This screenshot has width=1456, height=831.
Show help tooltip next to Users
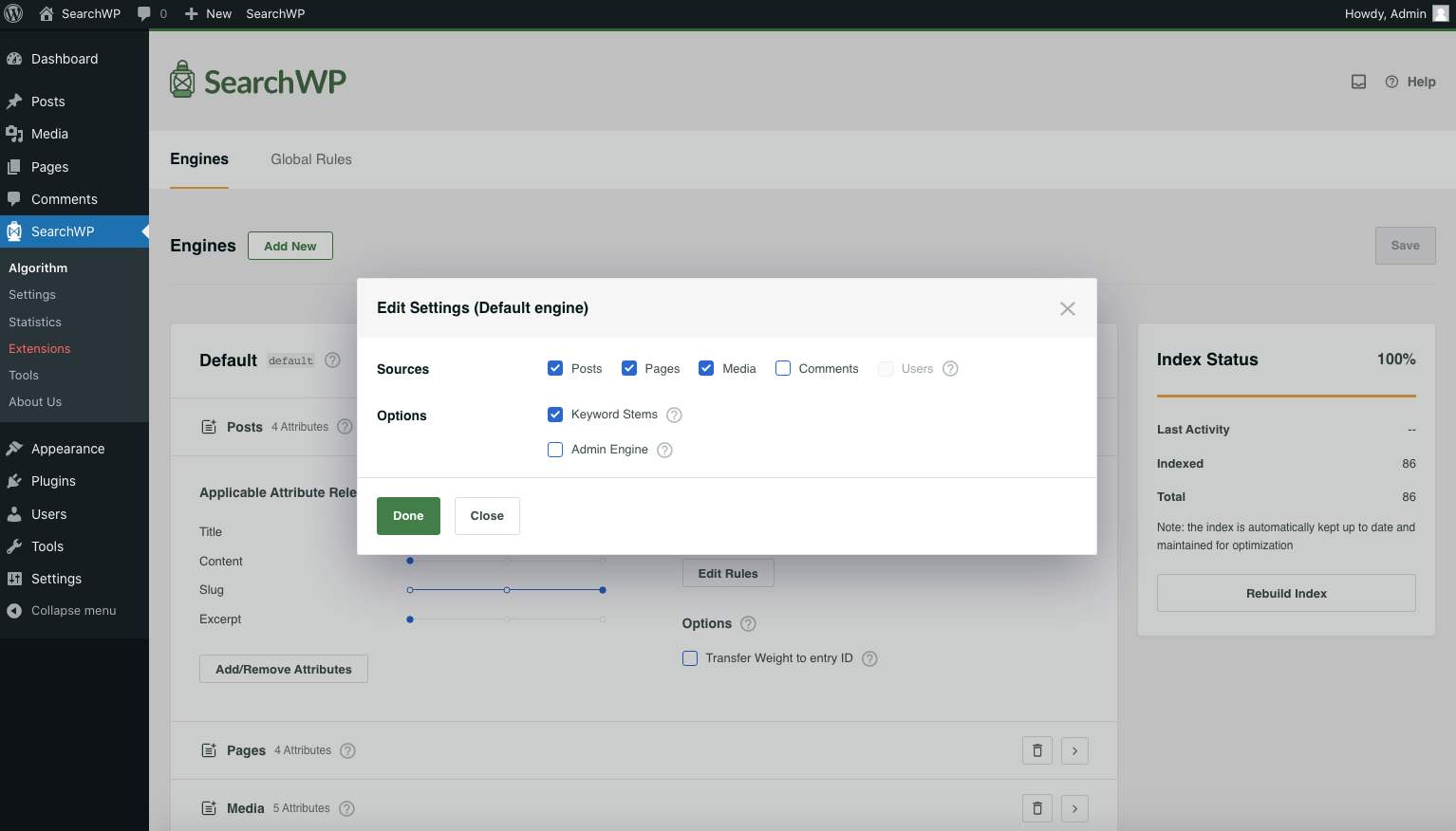tap(950, 369)
